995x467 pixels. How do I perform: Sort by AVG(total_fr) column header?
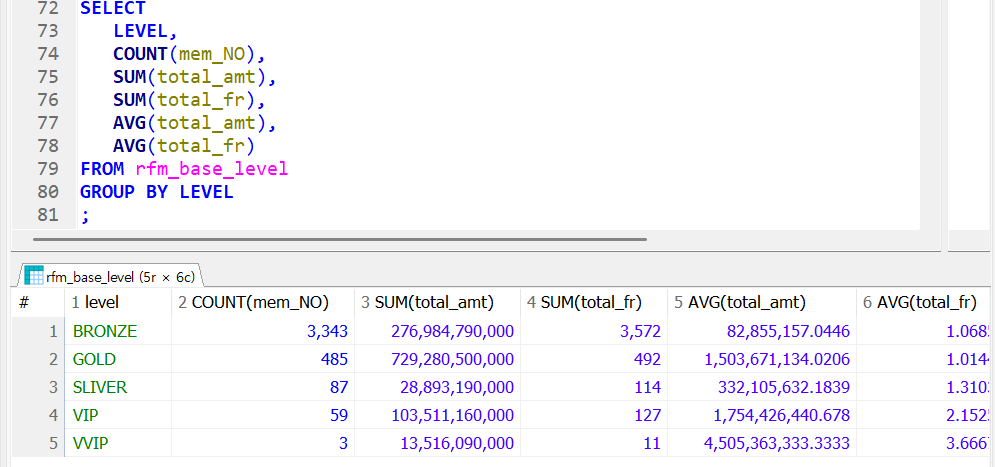pyautogui.click(x=925, y=303)
